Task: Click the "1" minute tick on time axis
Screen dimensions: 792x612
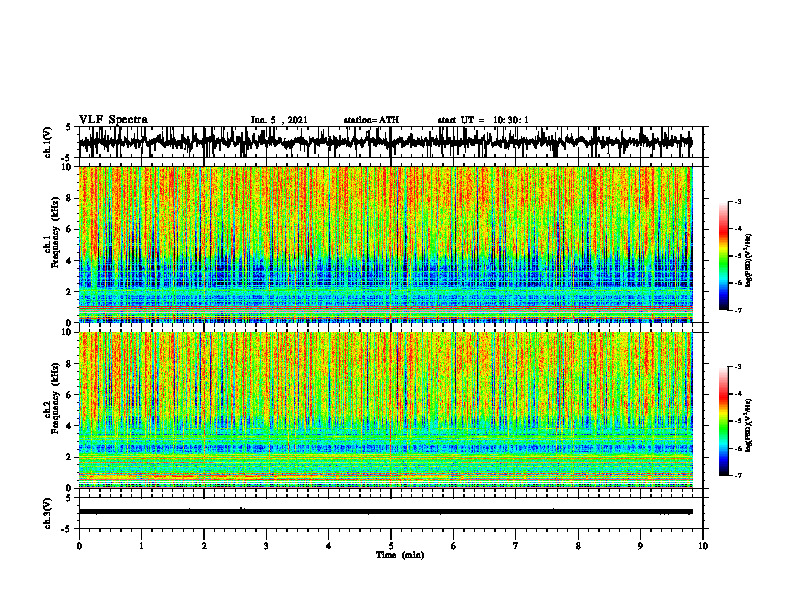Action: click(141, 546)
